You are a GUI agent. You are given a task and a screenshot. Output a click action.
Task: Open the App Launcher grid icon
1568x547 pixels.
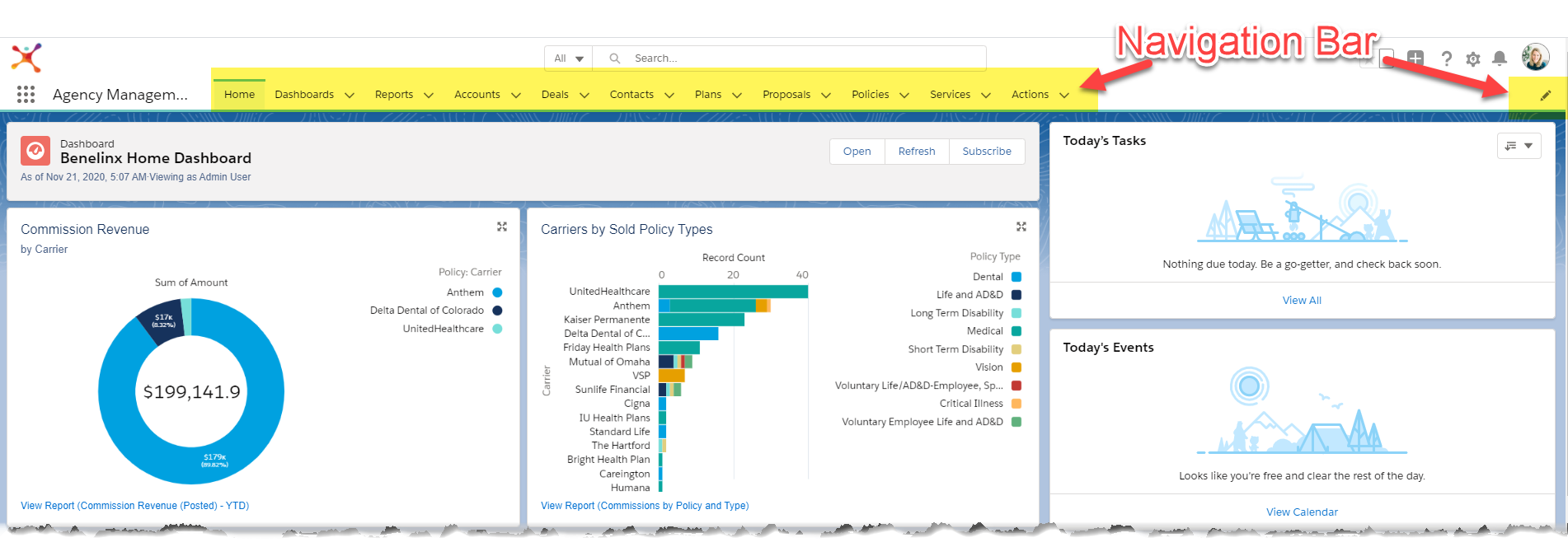click(x=26, y=95)
